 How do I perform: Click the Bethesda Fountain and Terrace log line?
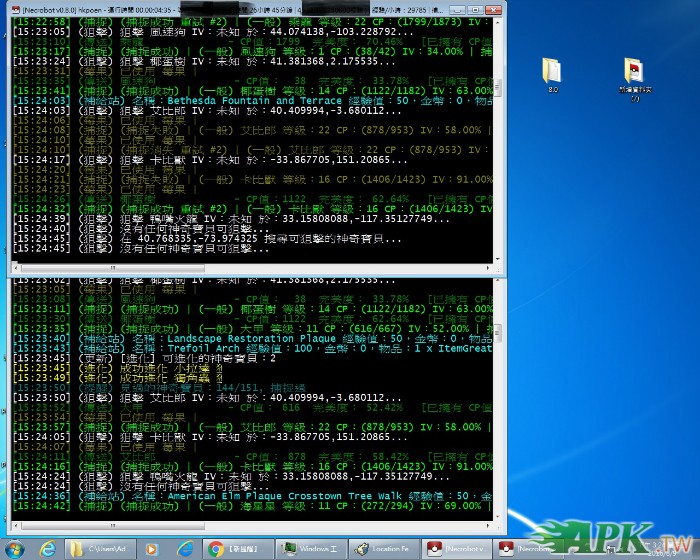click(x=250, y=101)
